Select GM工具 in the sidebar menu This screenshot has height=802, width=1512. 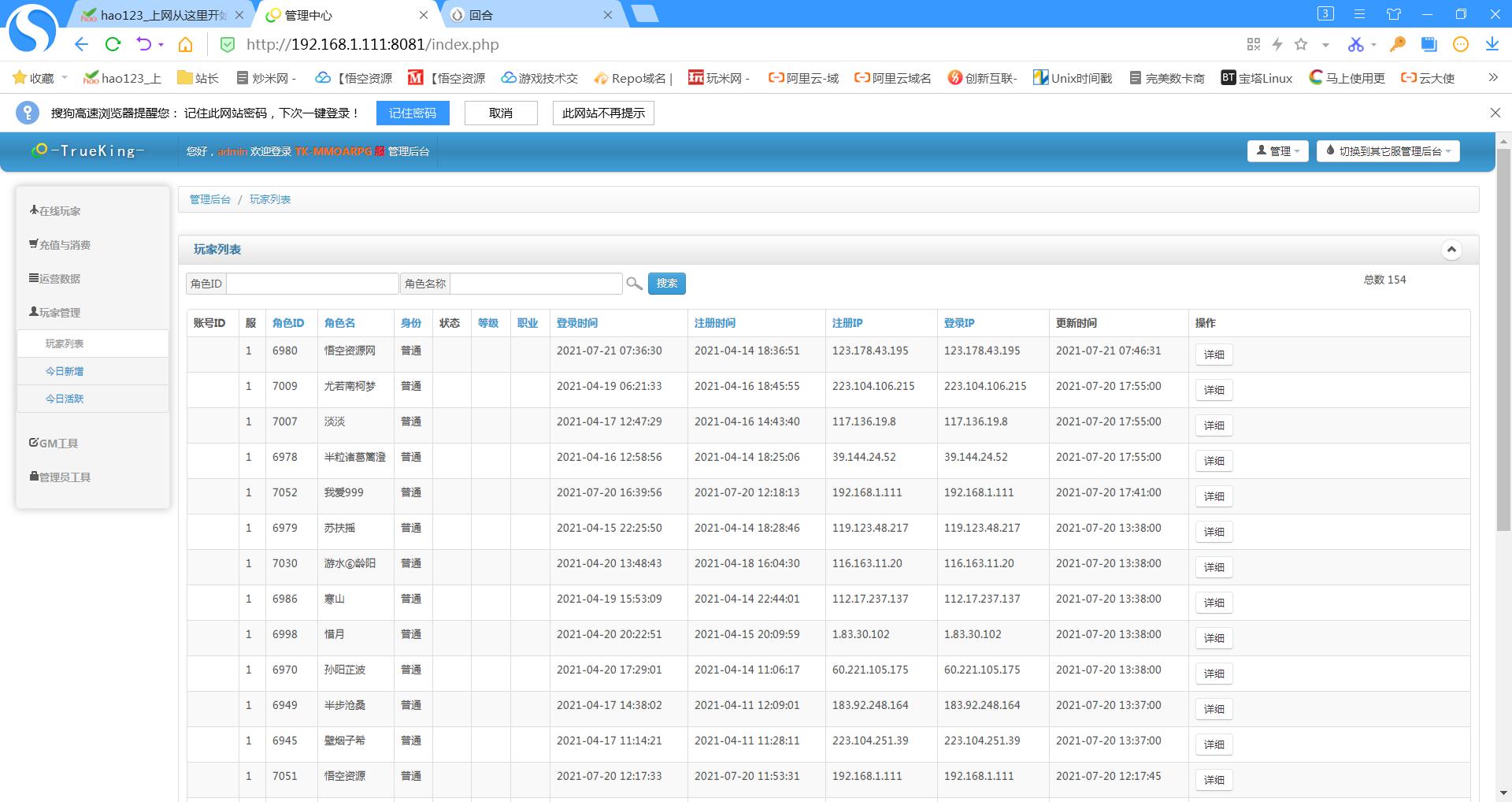point(54,444)
